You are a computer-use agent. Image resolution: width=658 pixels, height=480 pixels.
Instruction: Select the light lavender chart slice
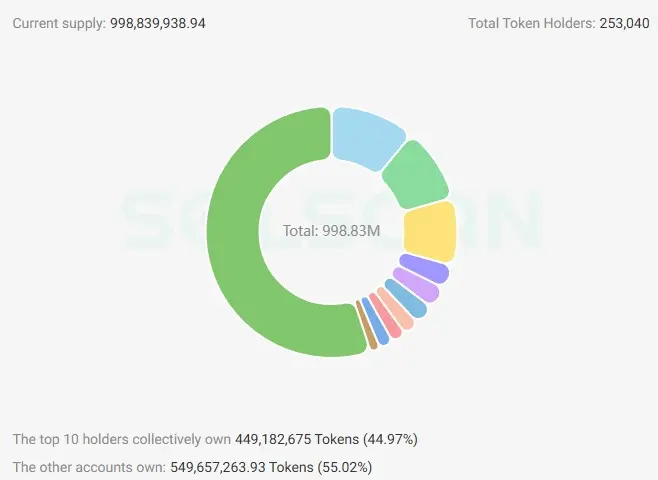tap(416, 287)
